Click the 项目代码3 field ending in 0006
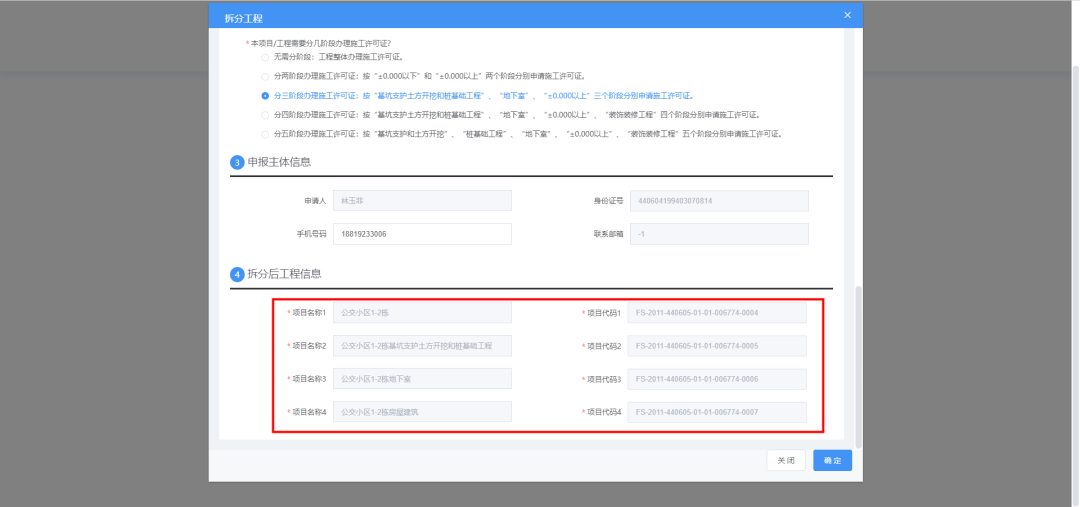The width and height of the screenshot is (1080, 507). pos(717,379)
